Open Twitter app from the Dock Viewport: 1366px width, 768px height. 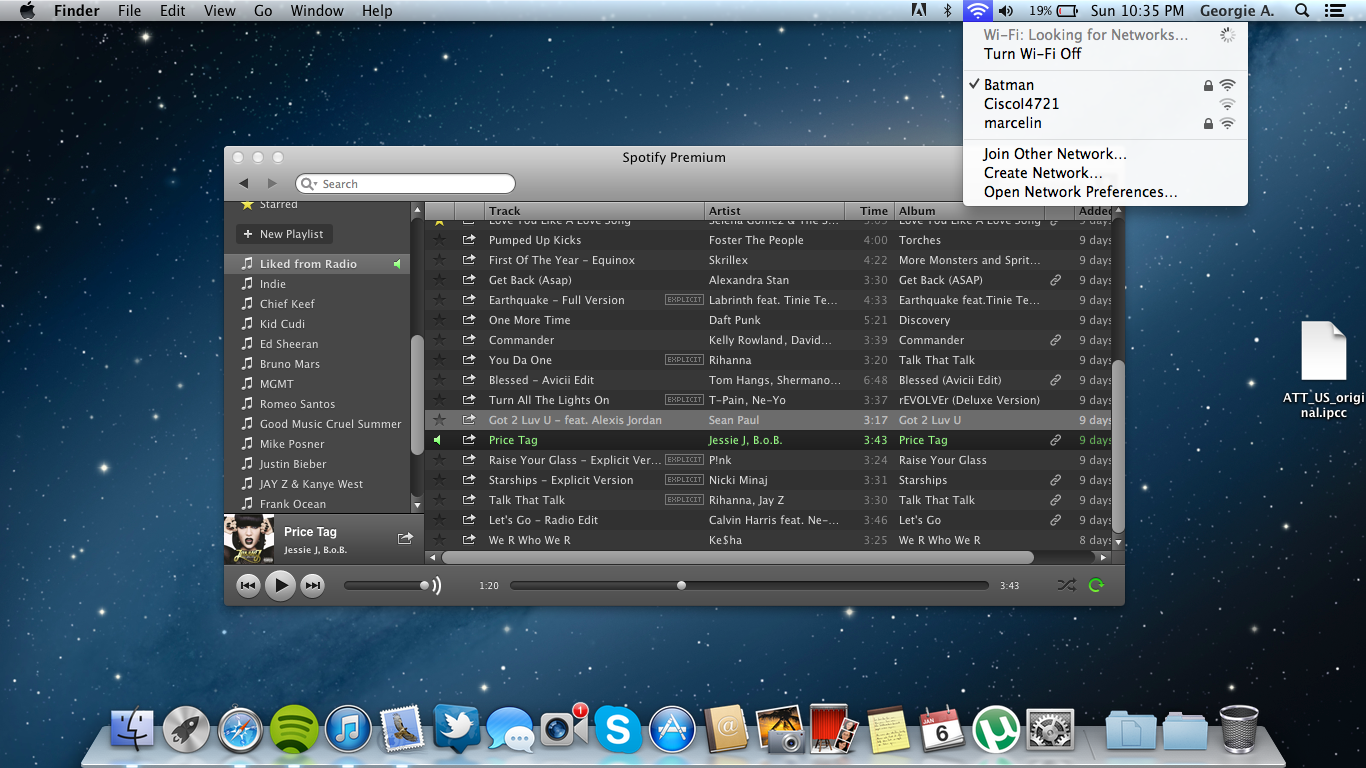pyautogui.click(x=456, y=729)
